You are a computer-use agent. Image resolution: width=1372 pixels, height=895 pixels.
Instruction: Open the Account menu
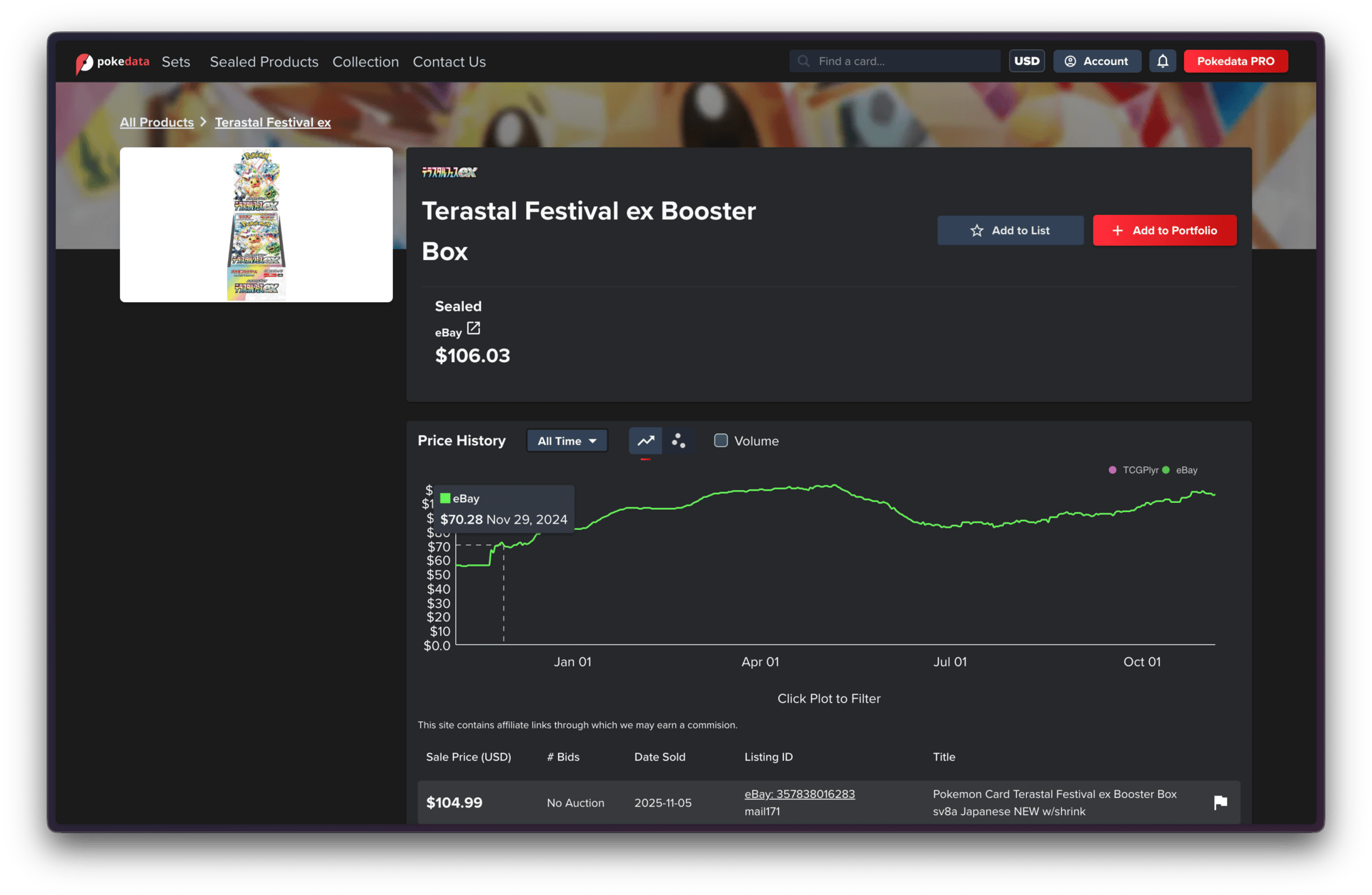tap(1096, 61)
